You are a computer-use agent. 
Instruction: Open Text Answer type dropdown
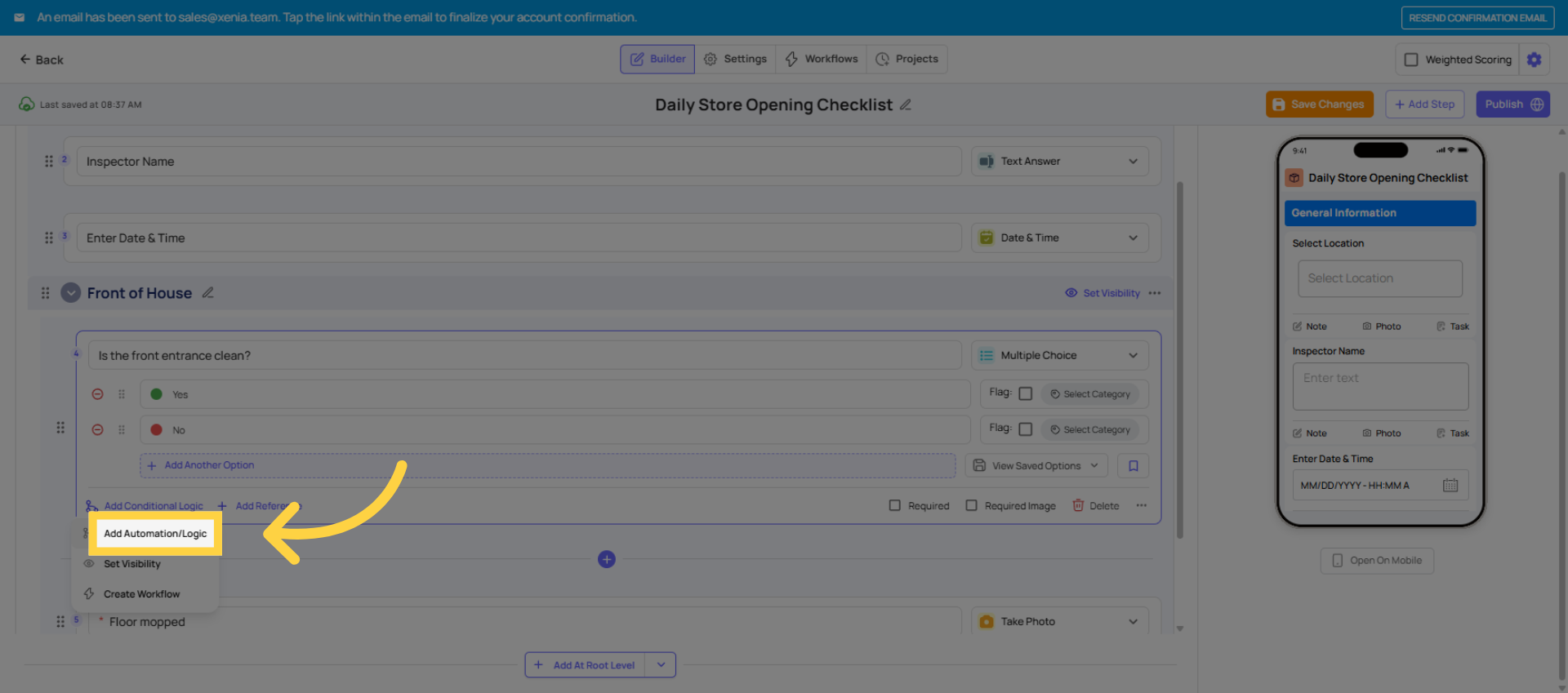click(1060, 162)
